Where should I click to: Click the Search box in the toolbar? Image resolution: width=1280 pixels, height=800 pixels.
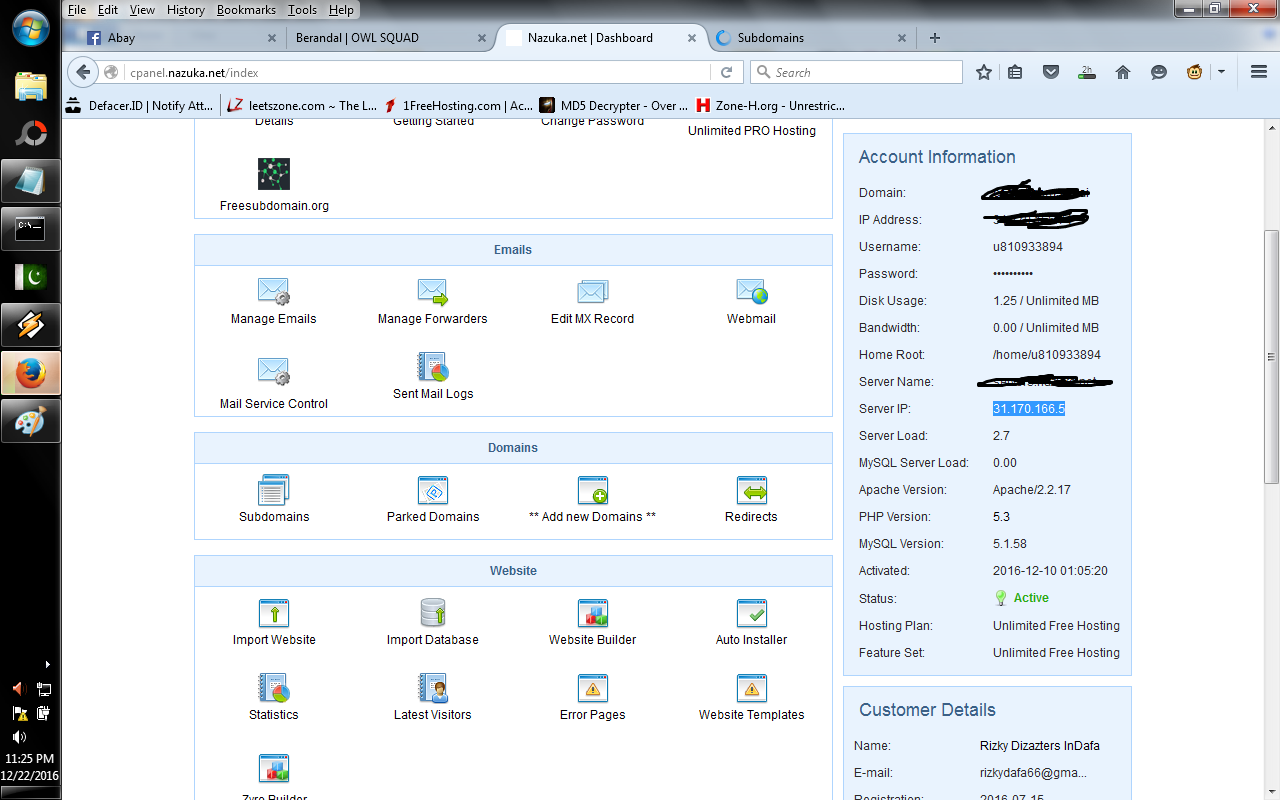(x=856, y=72)
